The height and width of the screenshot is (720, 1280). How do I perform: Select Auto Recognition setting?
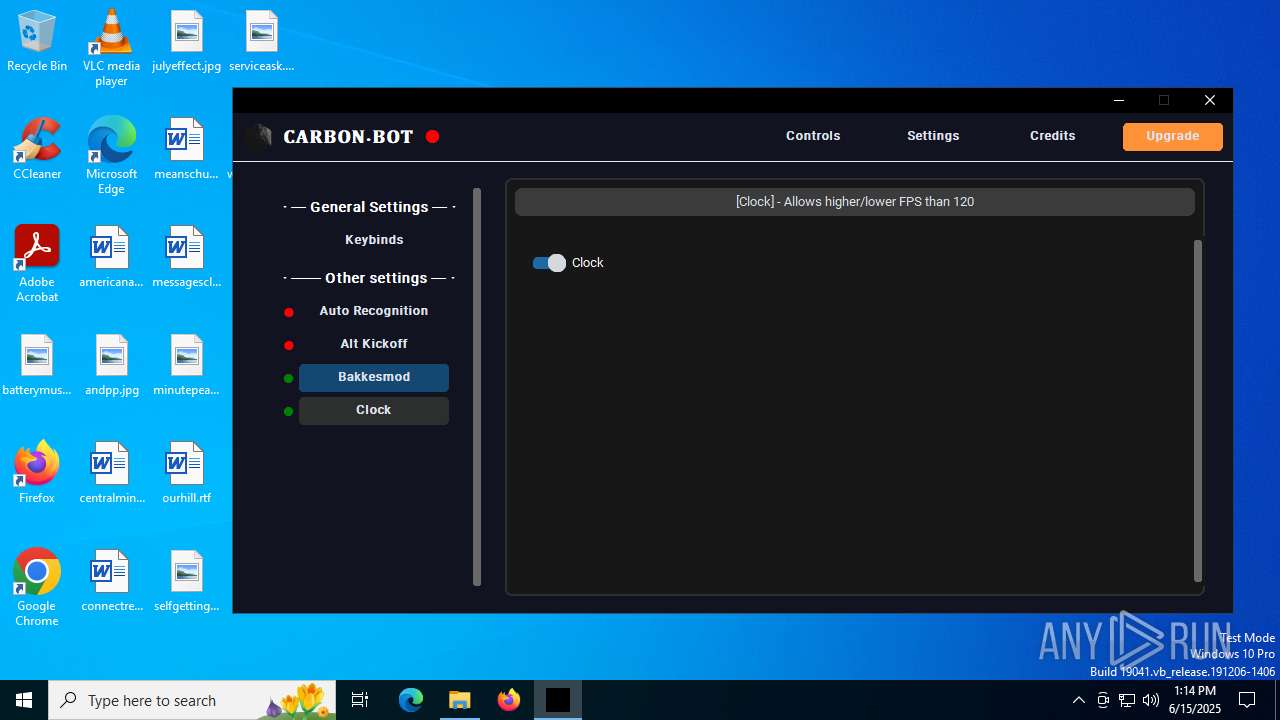tap(374, 311)
